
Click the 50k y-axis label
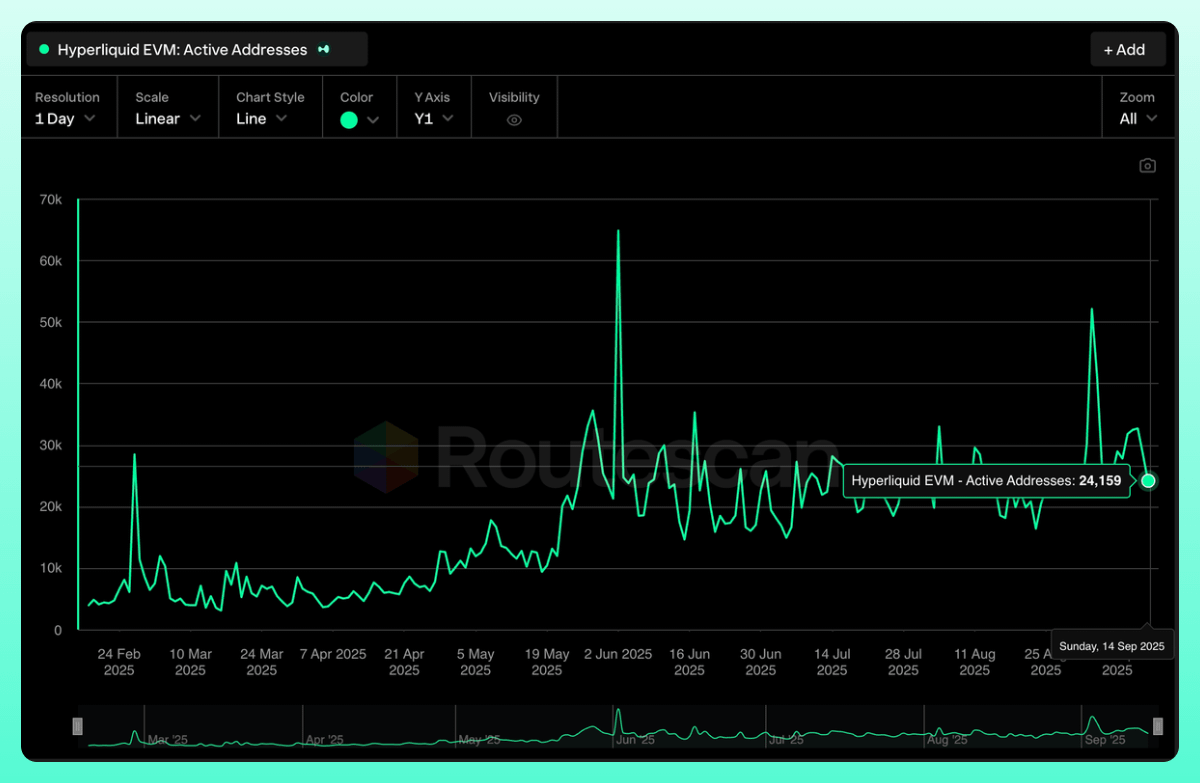[50, 323]
